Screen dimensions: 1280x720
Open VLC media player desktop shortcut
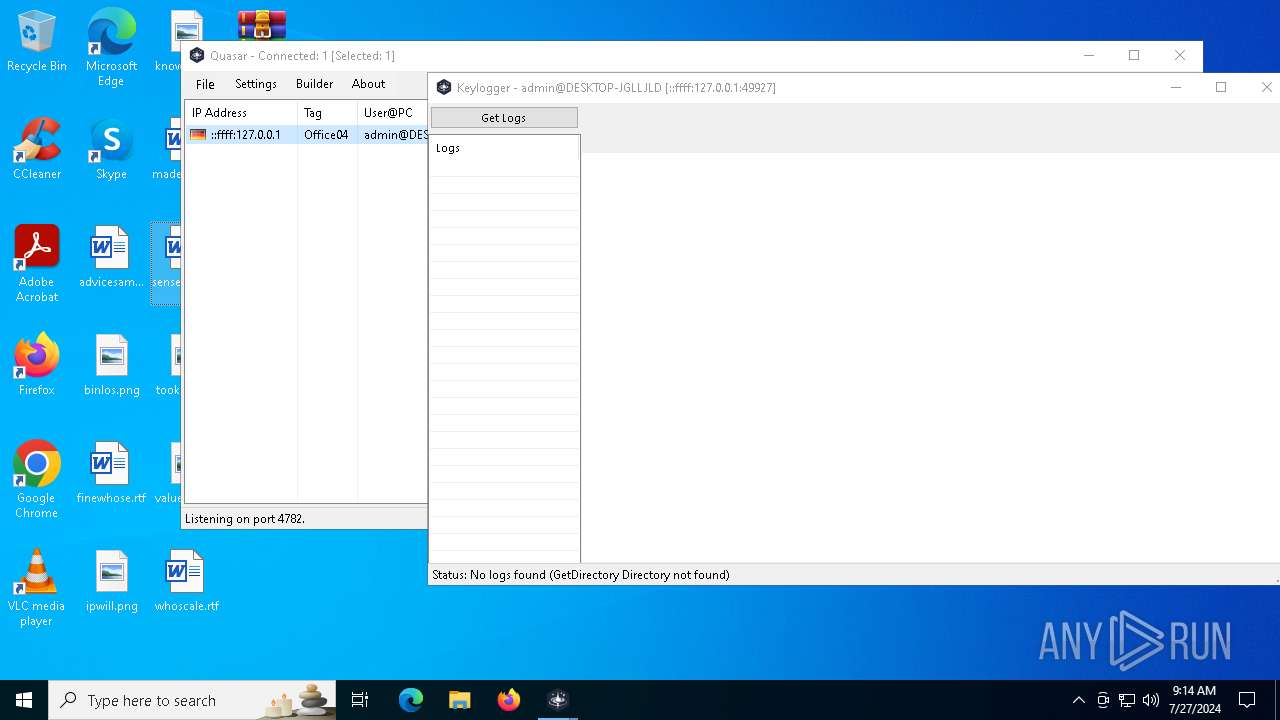point(37,588)
